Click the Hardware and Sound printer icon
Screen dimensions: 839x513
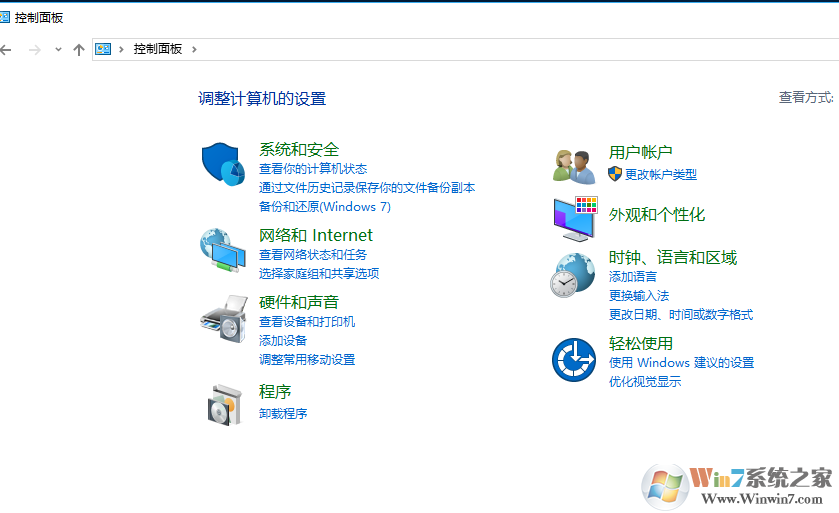click(224, 319)
